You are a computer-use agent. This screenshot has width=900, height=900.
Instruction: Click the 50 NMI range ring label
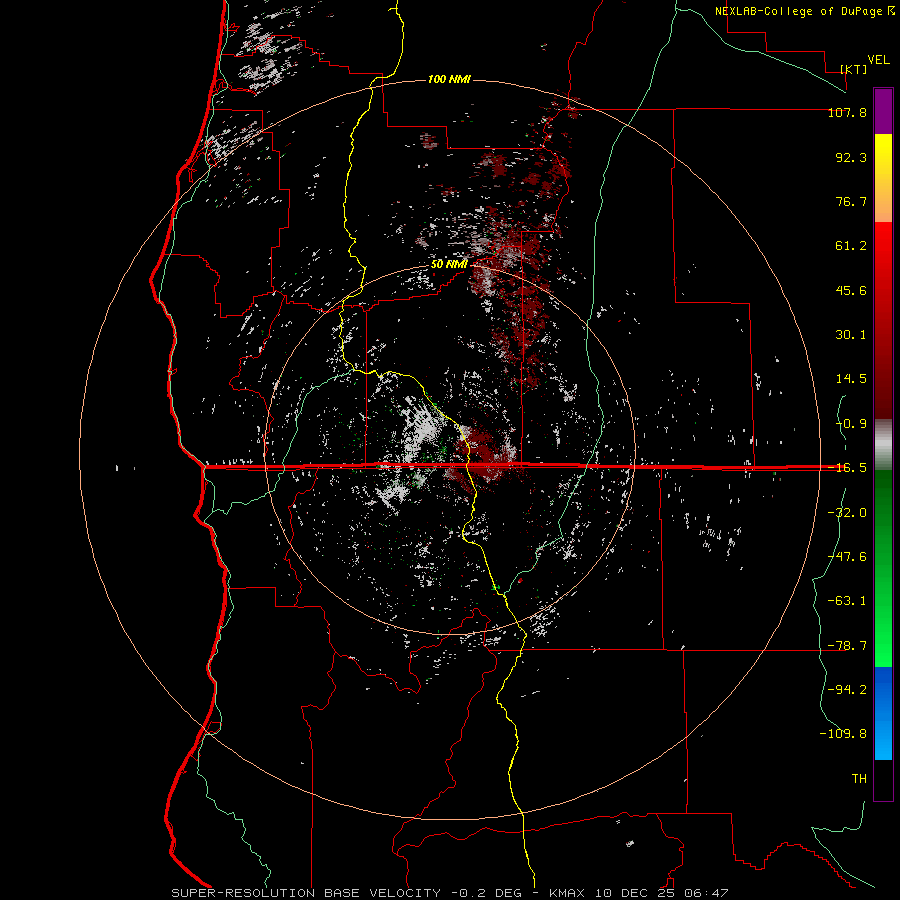click(449, 265)
